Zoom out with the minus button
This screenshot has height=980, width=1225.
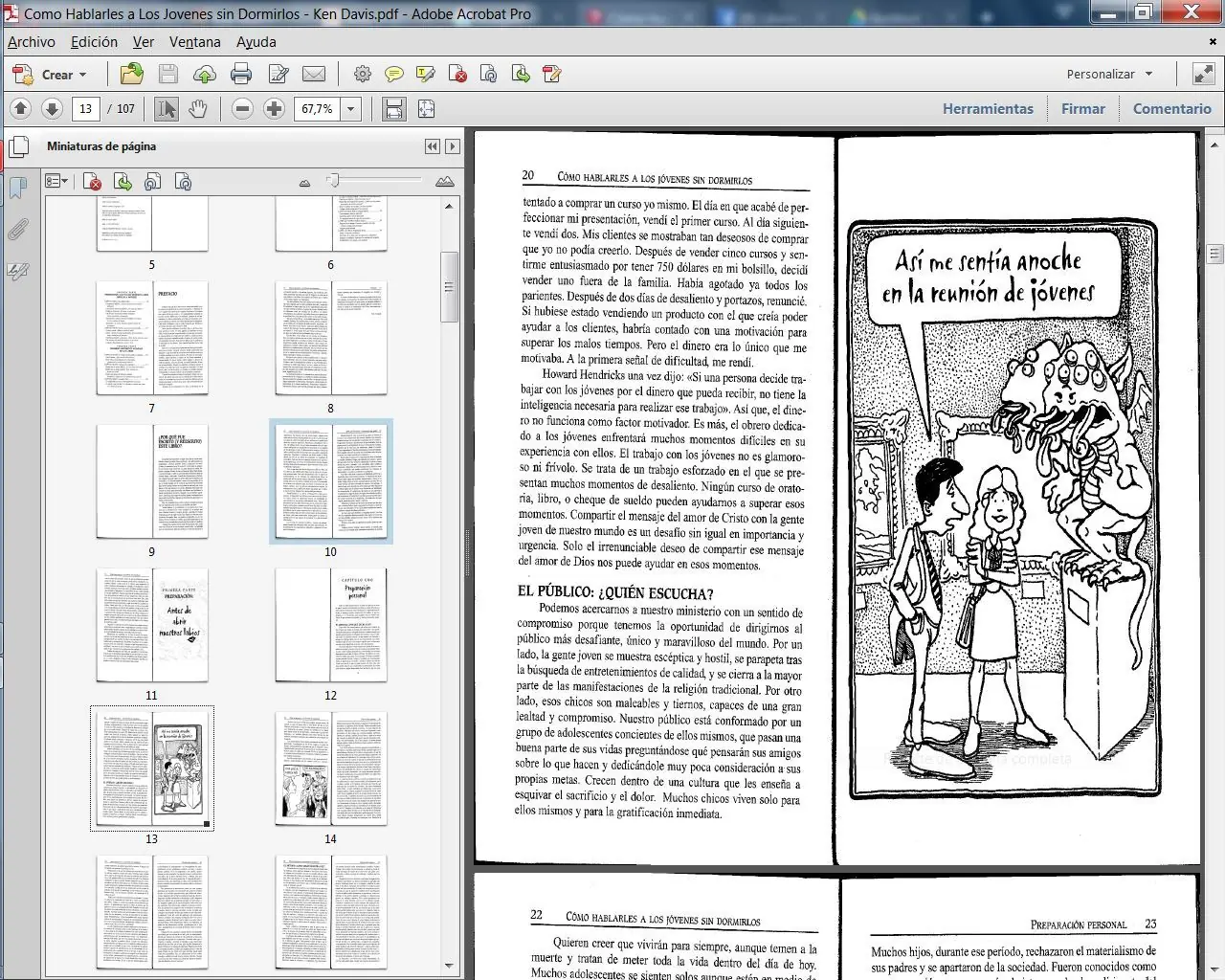click(x=242, y=109)
